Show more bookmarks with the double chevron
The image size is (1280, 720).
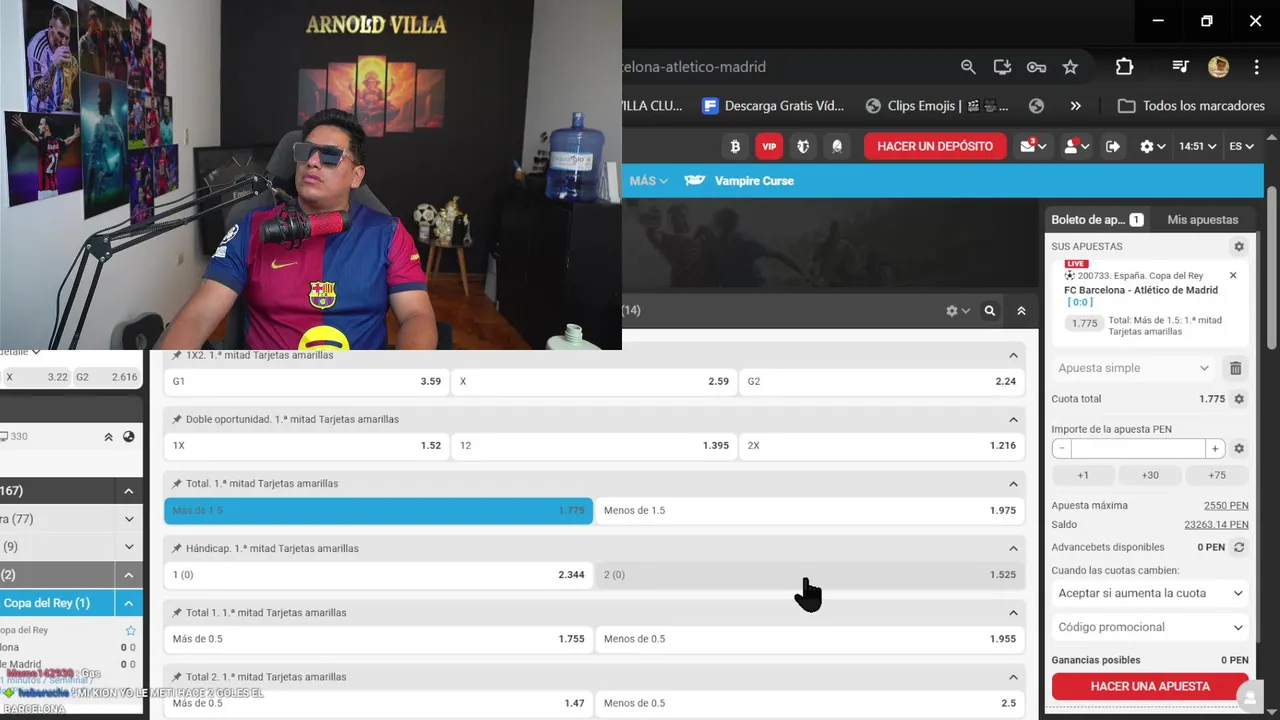1075,106
